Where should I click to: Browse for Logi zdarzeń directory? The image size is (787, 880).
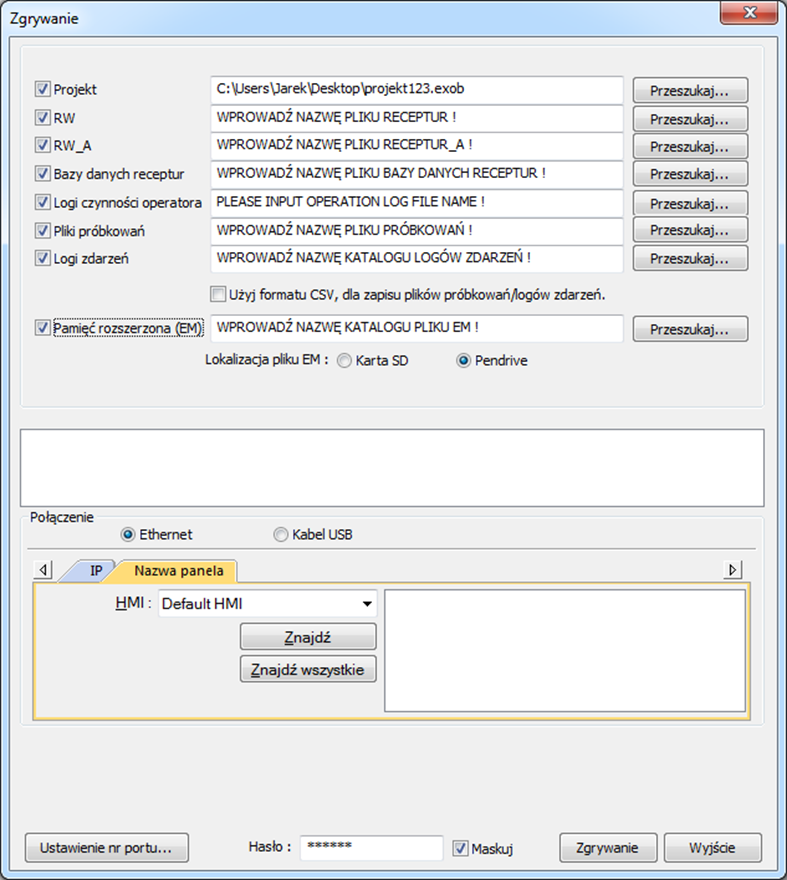(x=690, y=258)
